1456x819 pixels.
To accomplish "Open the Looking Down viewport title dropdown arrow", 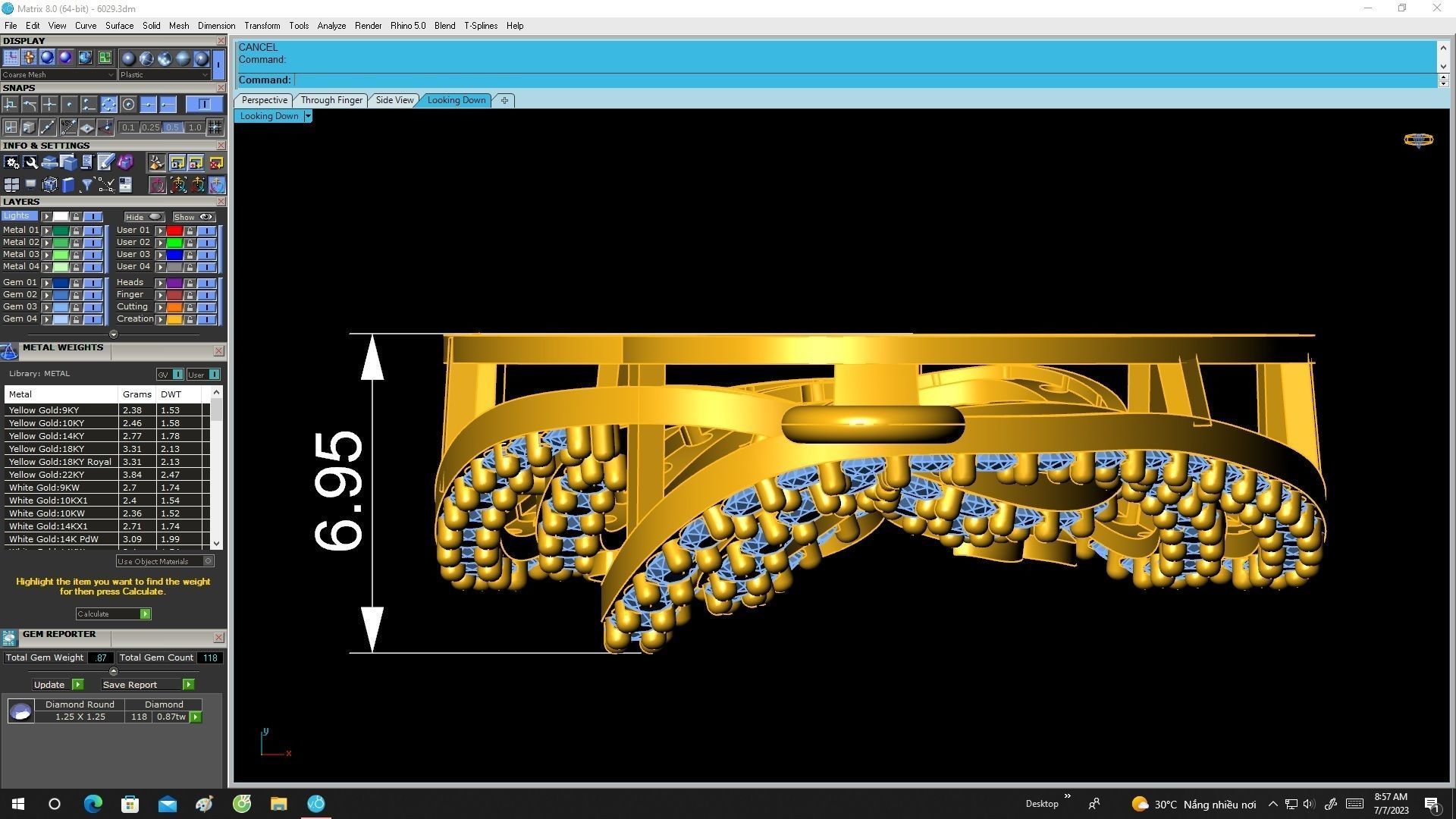I will [x=308, y=116].
